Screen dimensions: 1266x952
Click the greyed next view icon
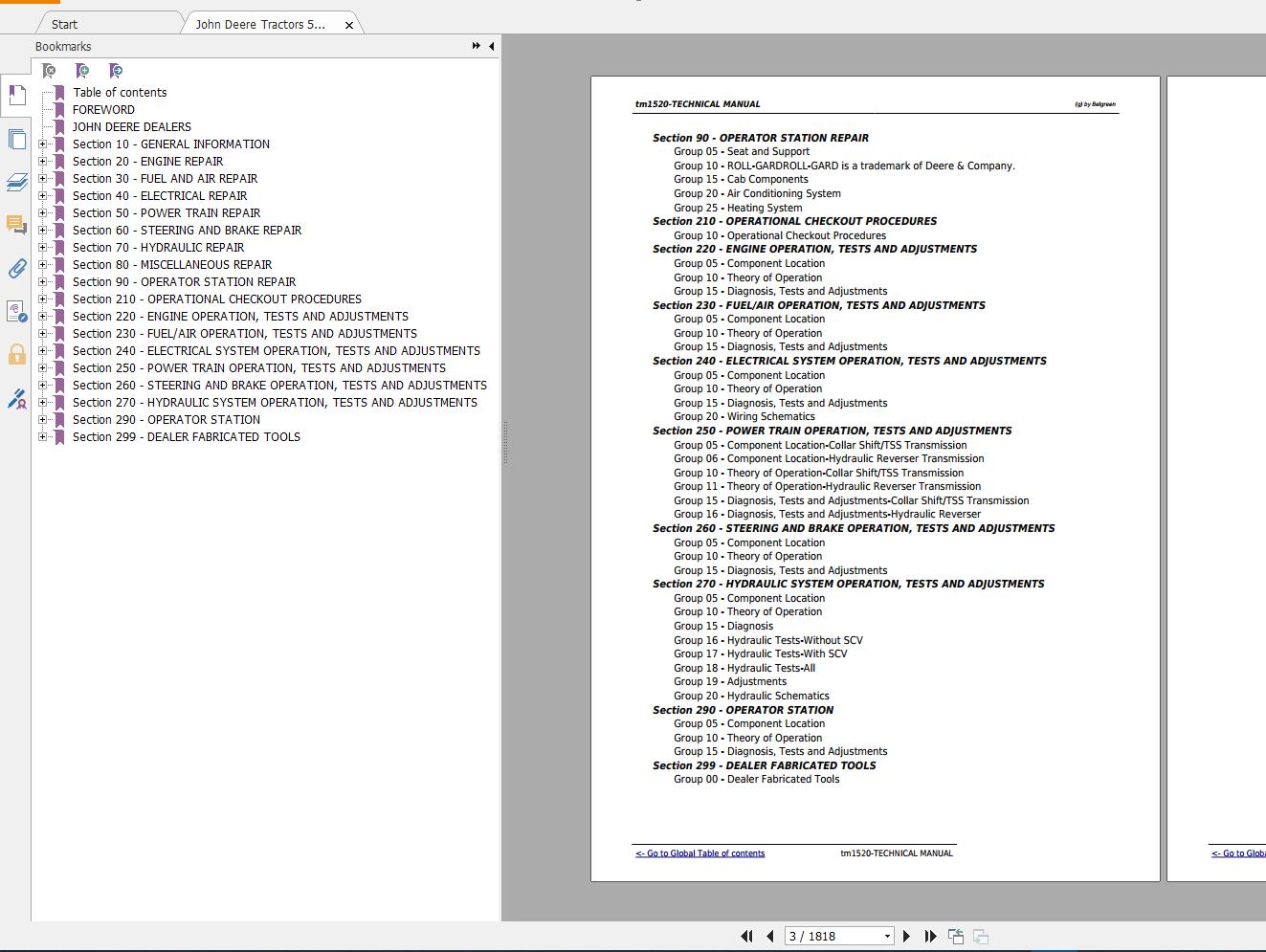click(x=980, y=937)
